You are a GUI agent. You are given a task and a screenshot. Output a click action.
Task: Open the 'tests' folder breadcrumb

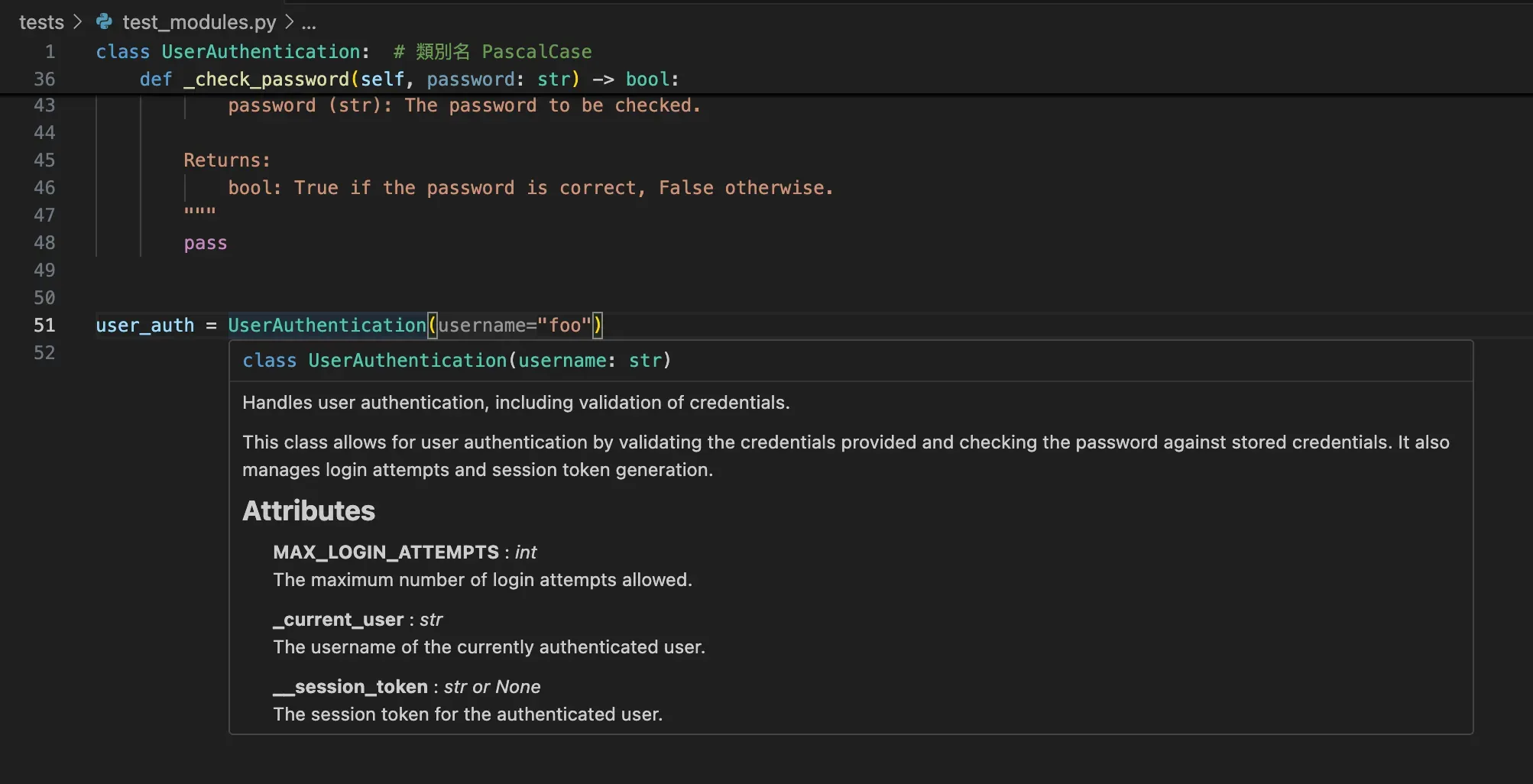pos(41,22)
